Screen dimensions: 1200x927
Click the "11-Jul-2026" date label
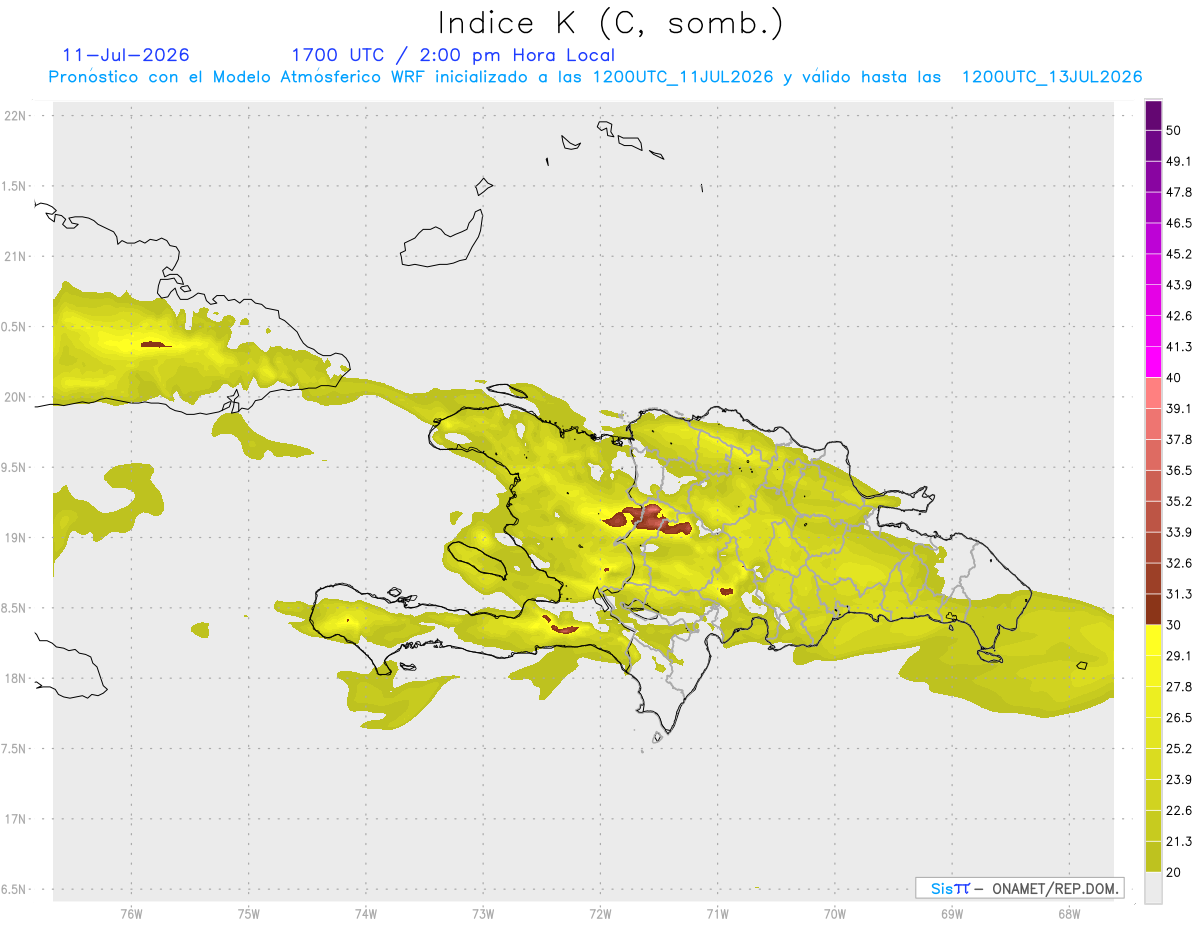point(126,55)
